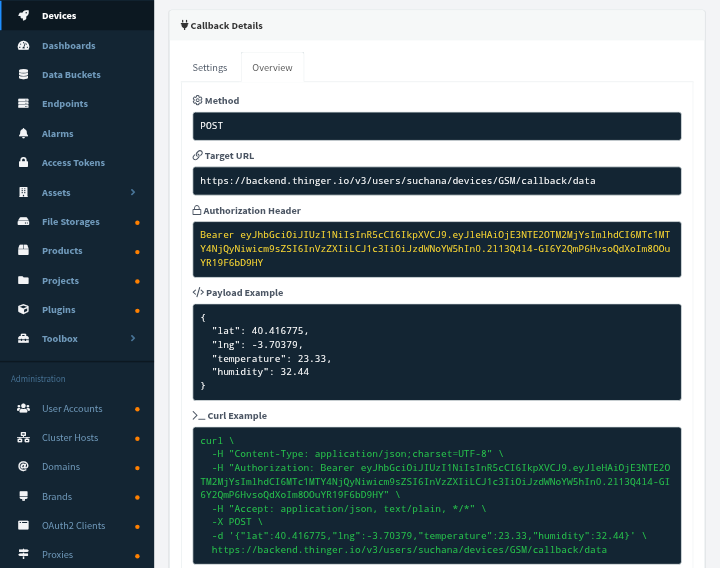Click the Assets building icon
Screen dimensions: 720x568
tap(23, 192)
